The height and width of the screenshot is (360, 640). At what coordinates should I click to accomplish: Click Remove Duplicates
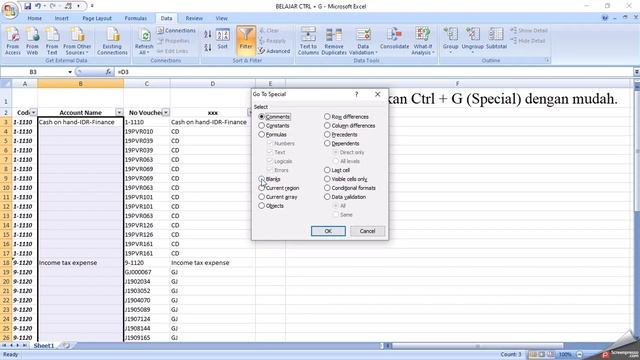[334, 40]
